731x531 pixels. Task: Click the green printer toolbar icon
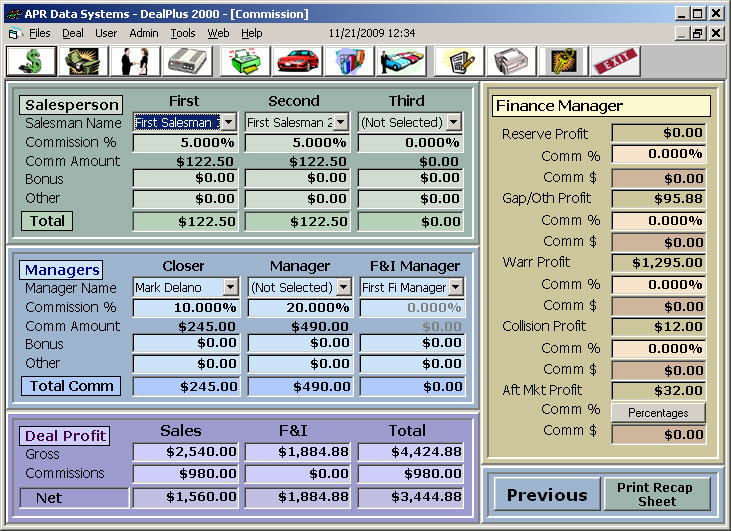(x=245, y=61)
